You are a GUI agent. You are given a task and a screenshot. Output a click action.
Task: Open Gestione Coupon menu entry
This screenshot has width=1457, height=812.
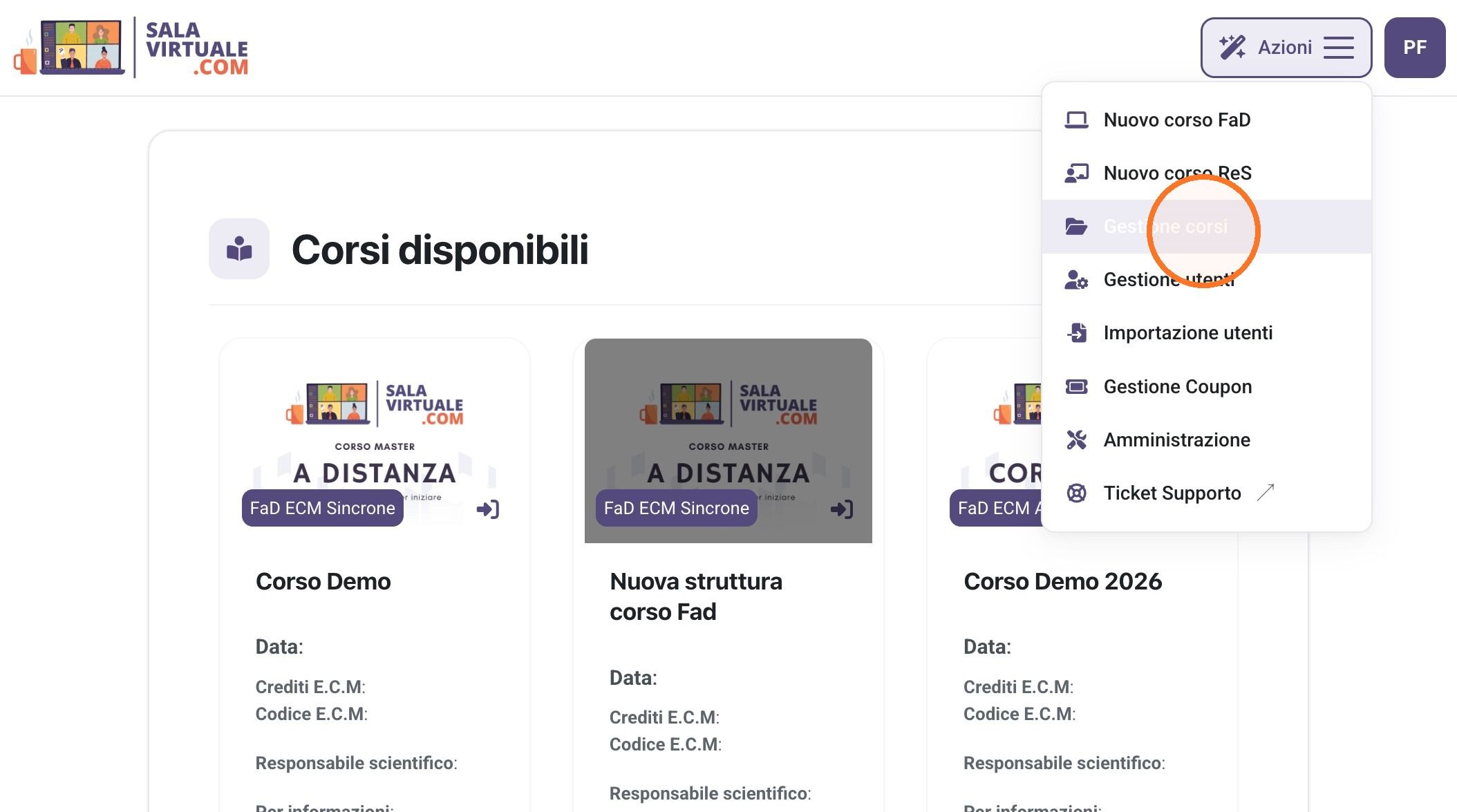(x=1206, y=386)
